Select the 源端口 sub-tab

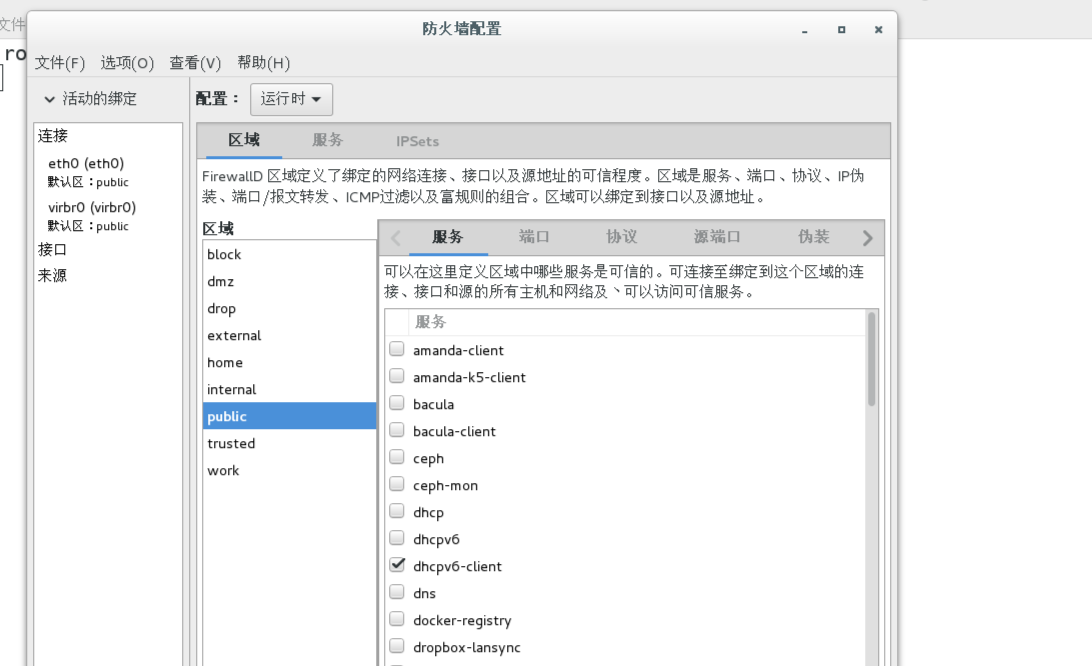pos(717,237)
